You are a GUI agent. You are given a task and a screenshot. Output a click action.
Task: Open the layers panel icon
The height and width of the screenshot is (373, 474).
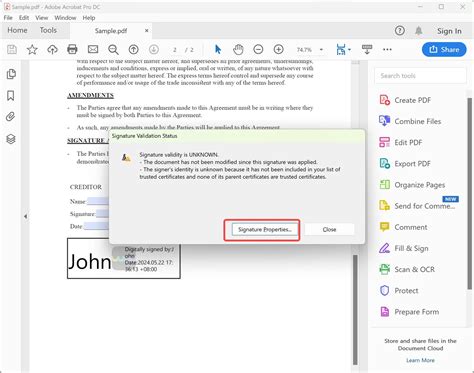tap(11, 139)
